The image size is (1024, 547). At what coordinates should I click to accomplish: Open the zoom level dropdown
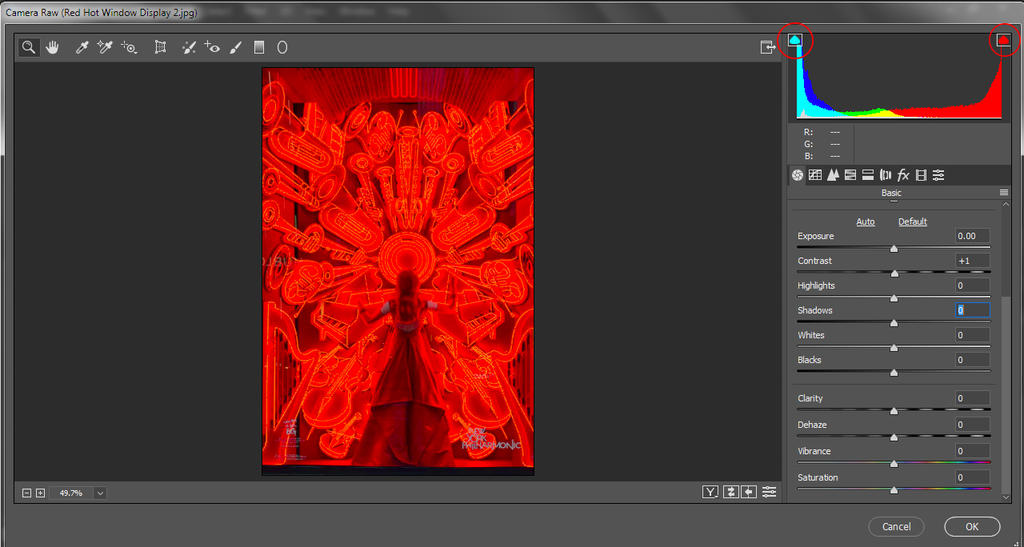click(100, 493)
